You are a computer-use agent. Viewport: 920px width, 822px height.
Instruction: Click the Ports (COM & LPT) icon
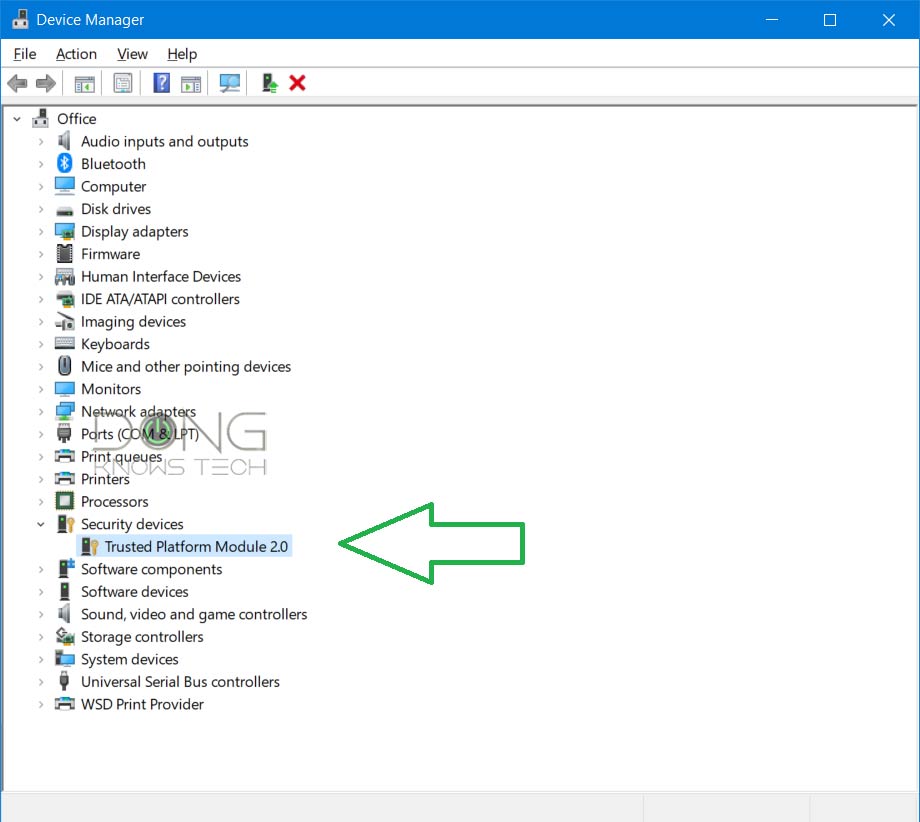(65, 434)
